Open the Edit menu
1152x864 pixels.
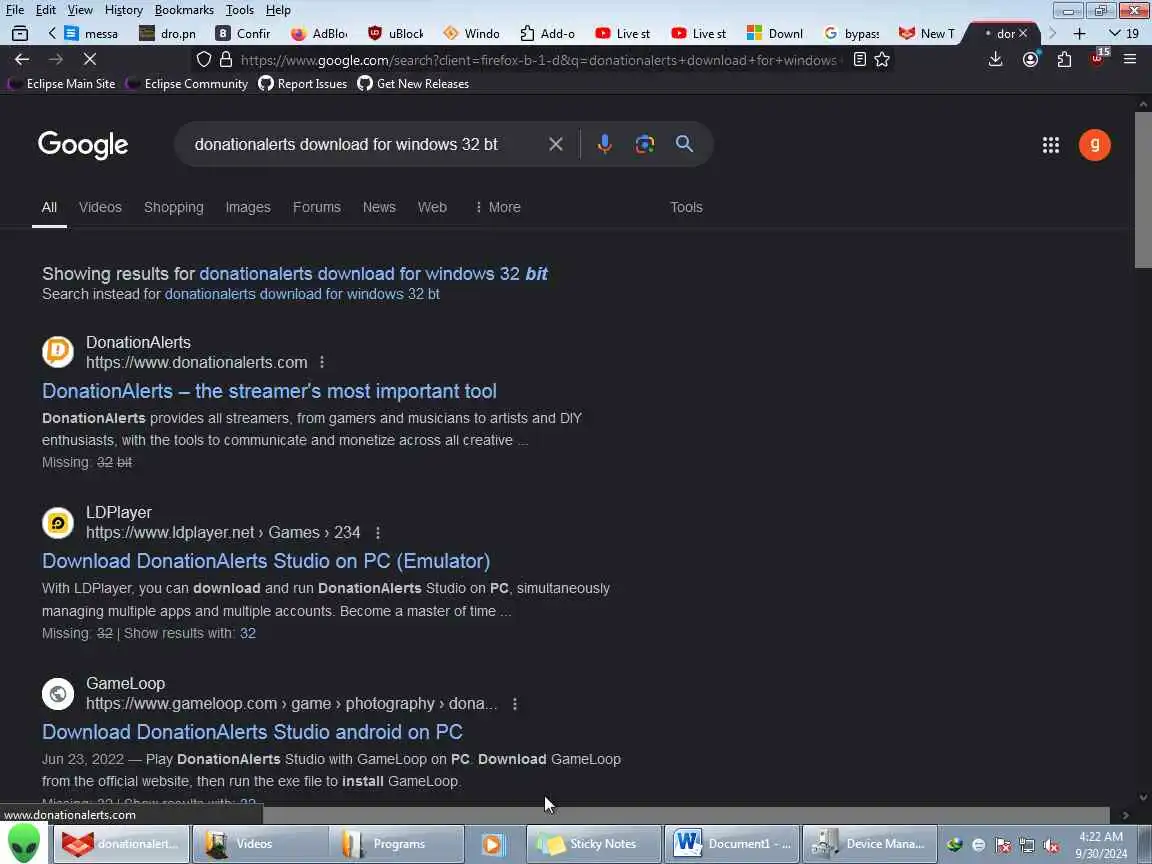coord(46,10)
